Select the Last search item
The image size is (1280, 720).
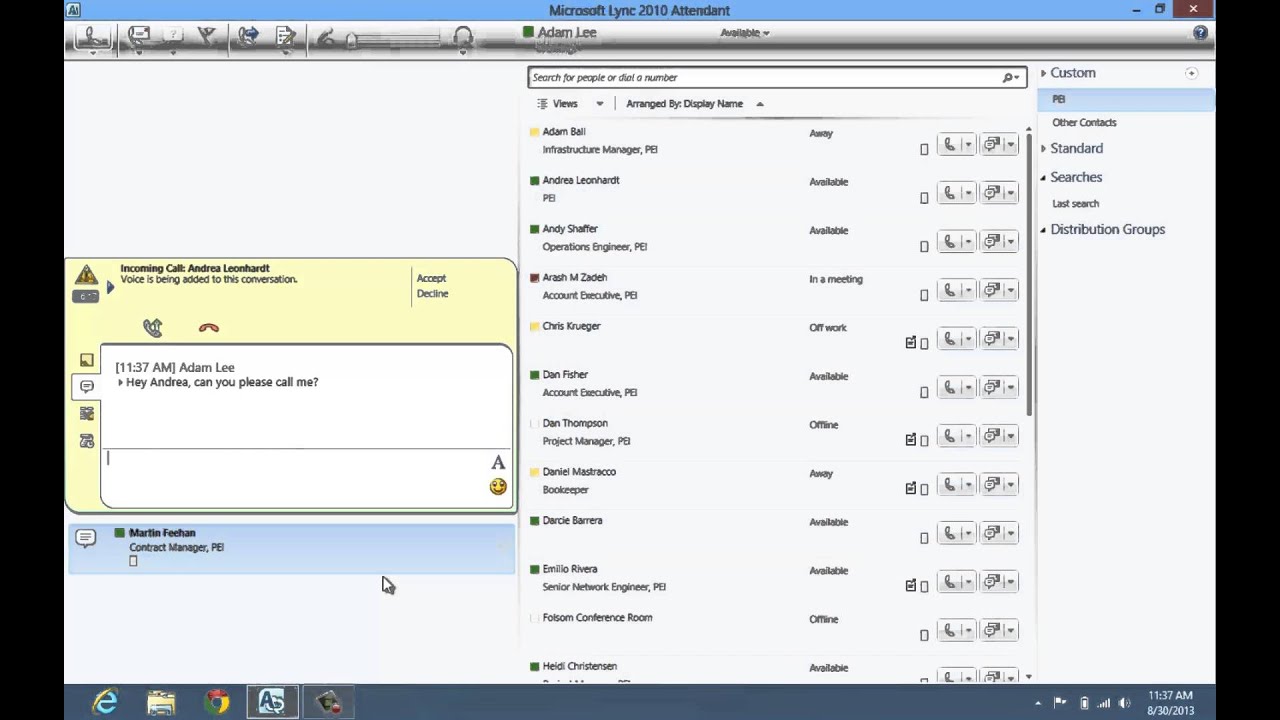[1075, 204]
